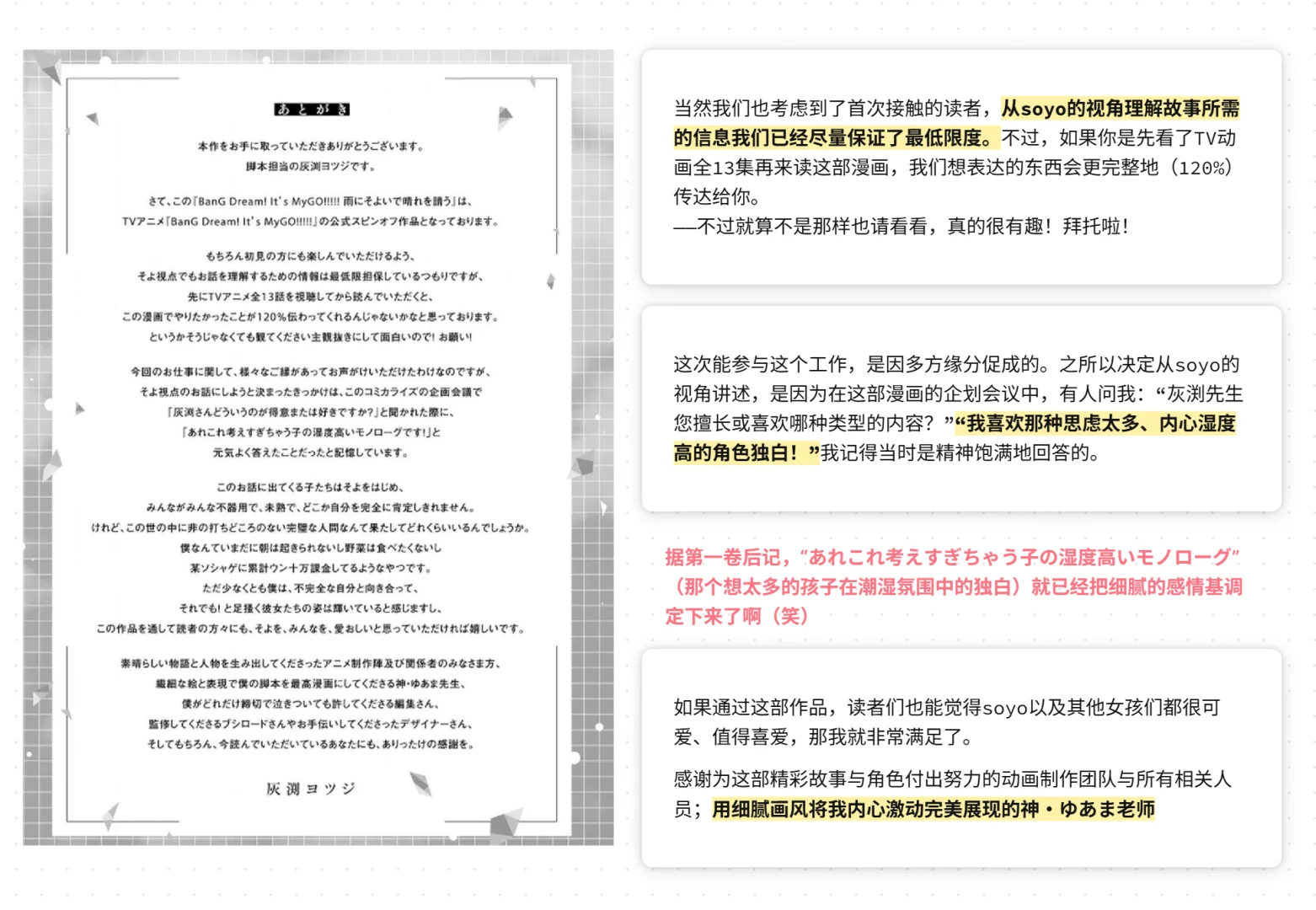Click pink text 定下来了啊（笑）
1316x910 pixels.
(x=737, y=616)
